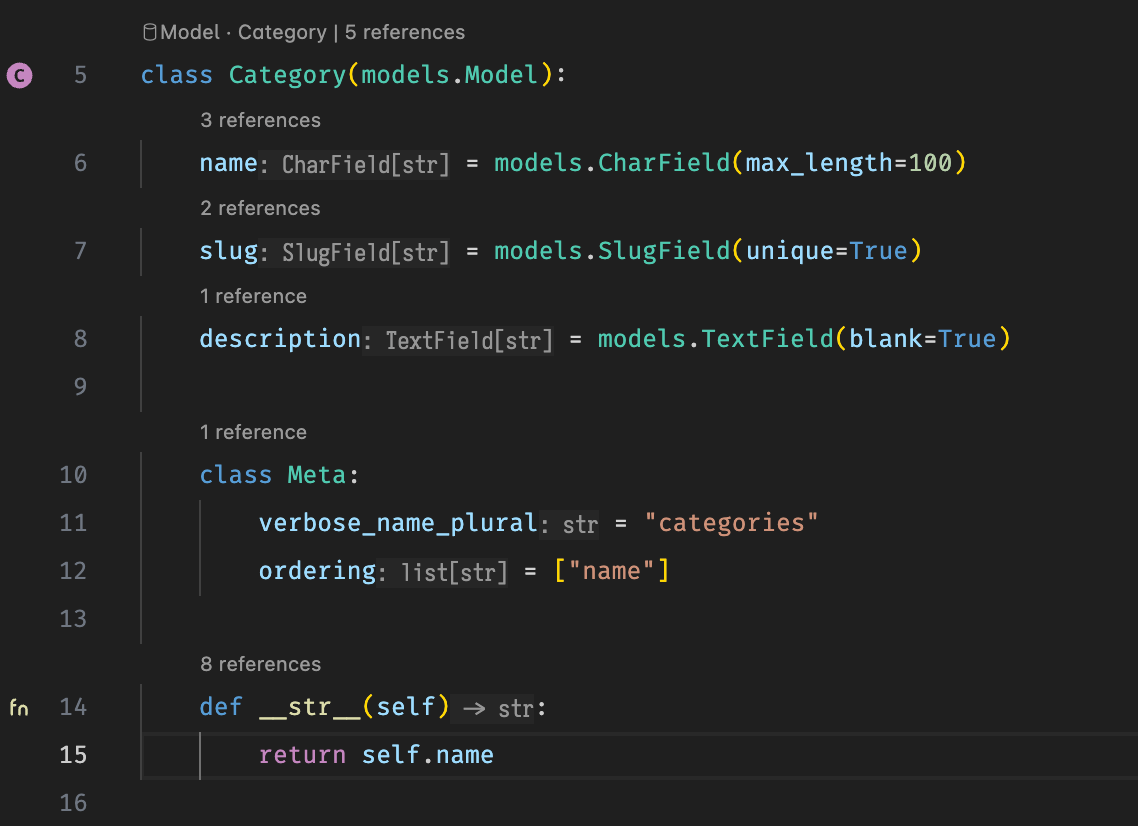Click the "return" keyword
This screenshot has width=1138, height=826.
(302, 755)
